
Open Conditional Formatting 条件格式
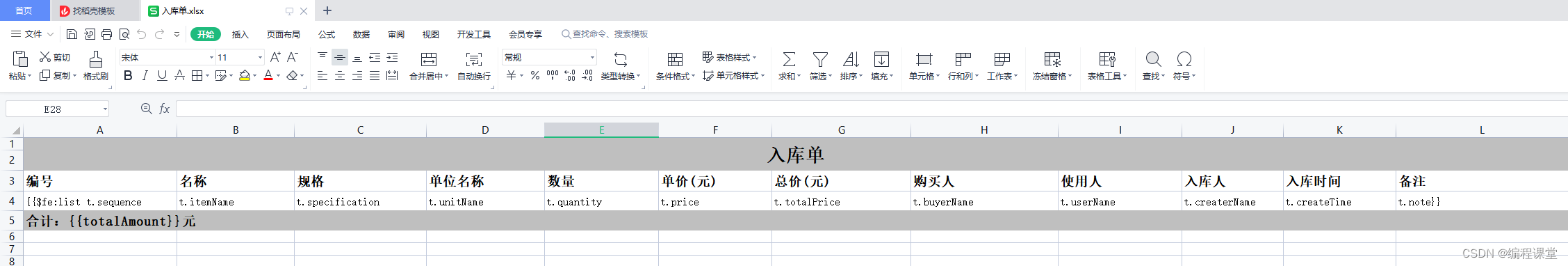[x=675, y=66]
